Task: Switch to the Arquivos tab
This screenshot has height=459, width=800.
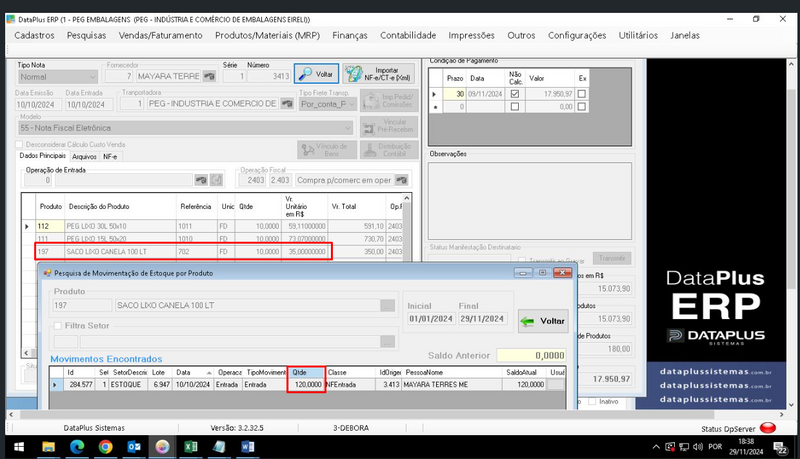Action: pyautogui.click(x=84, y=157)
